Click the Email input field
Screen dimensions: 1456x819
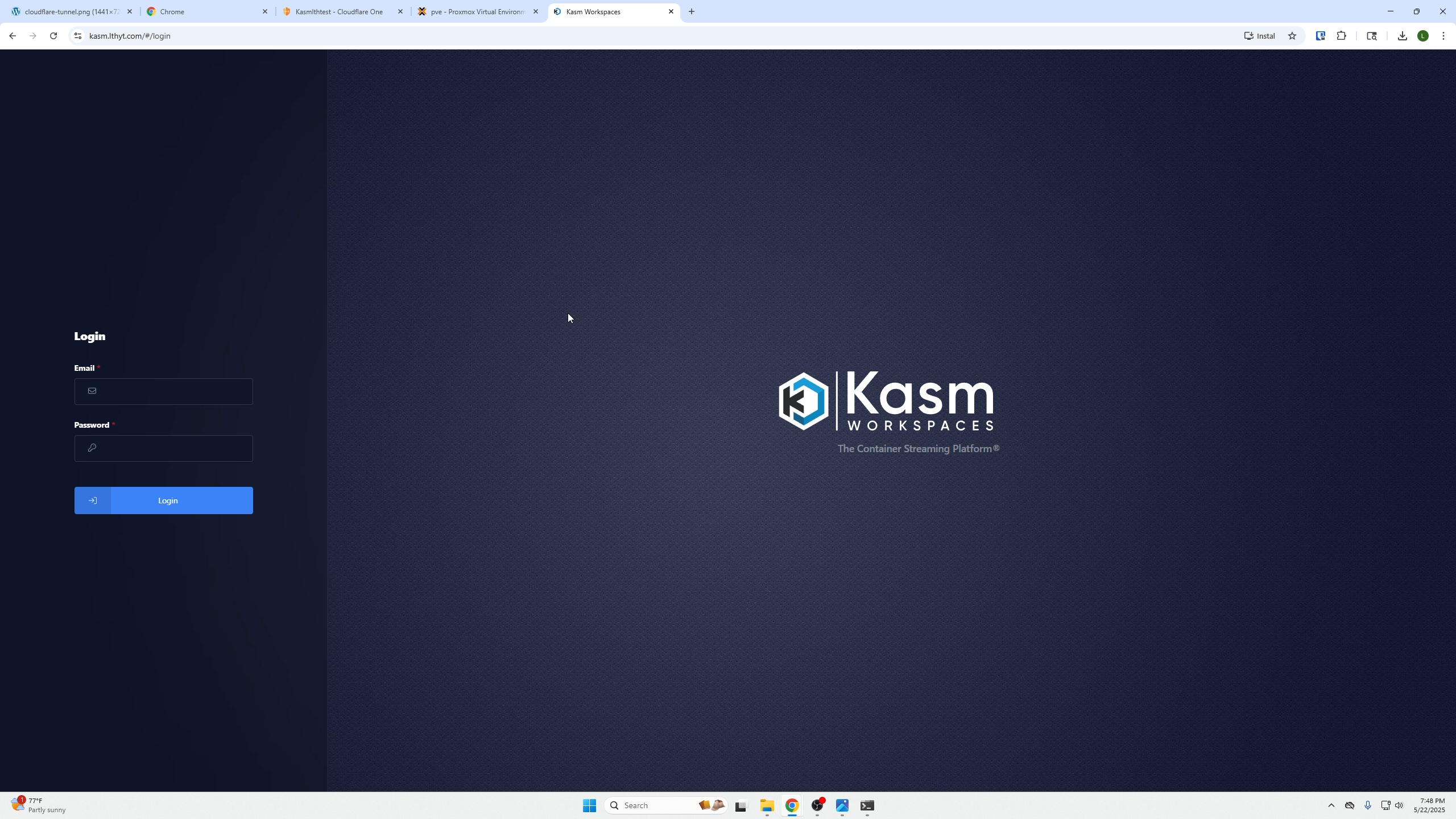(x=171, y=391)
